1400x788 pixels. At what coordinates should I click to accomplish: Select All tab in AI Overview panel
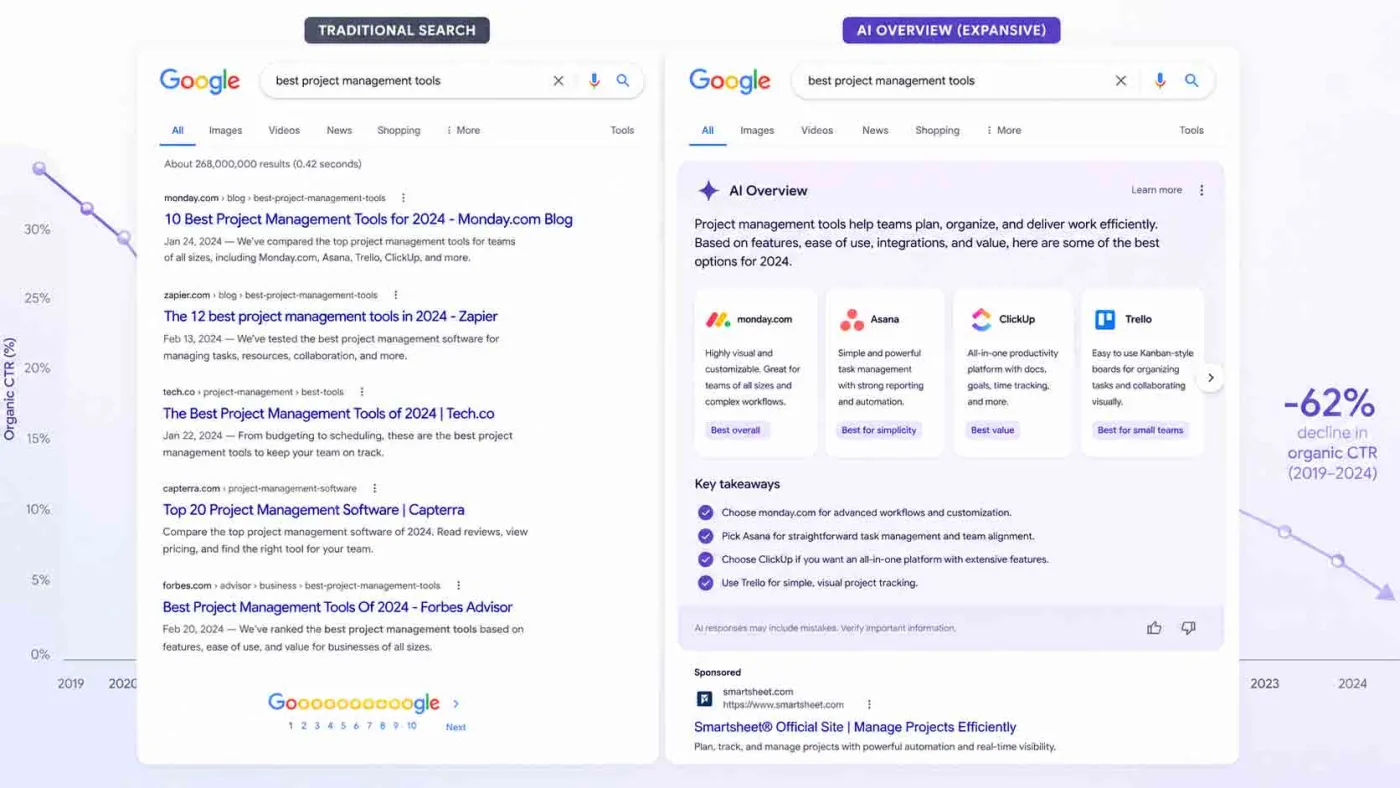click(x=708, y=130)
